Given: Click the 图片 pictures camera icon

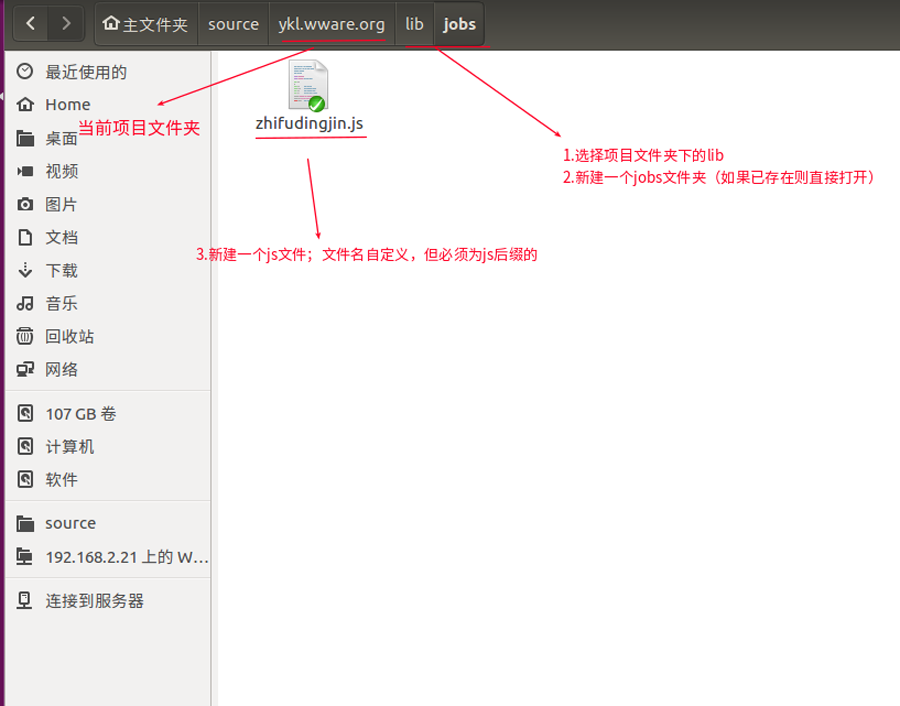Looking at the screenshot, I should click(x=25, y=204).
